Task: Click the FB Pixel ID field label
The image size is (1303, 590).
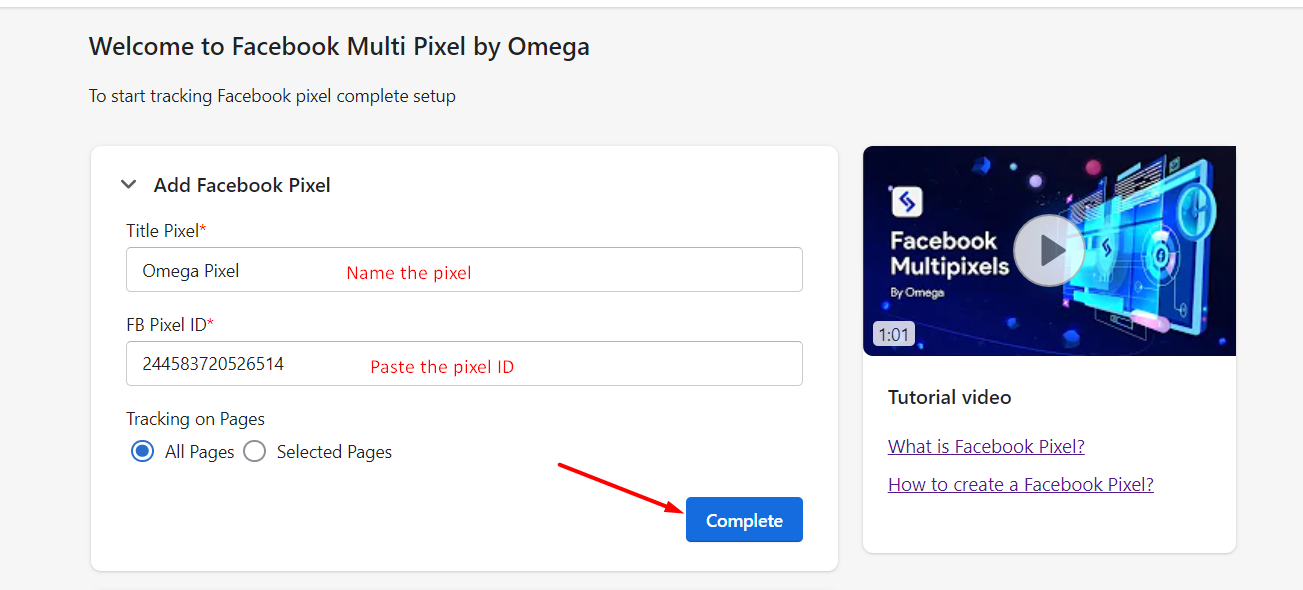Action: click(170, 325)
